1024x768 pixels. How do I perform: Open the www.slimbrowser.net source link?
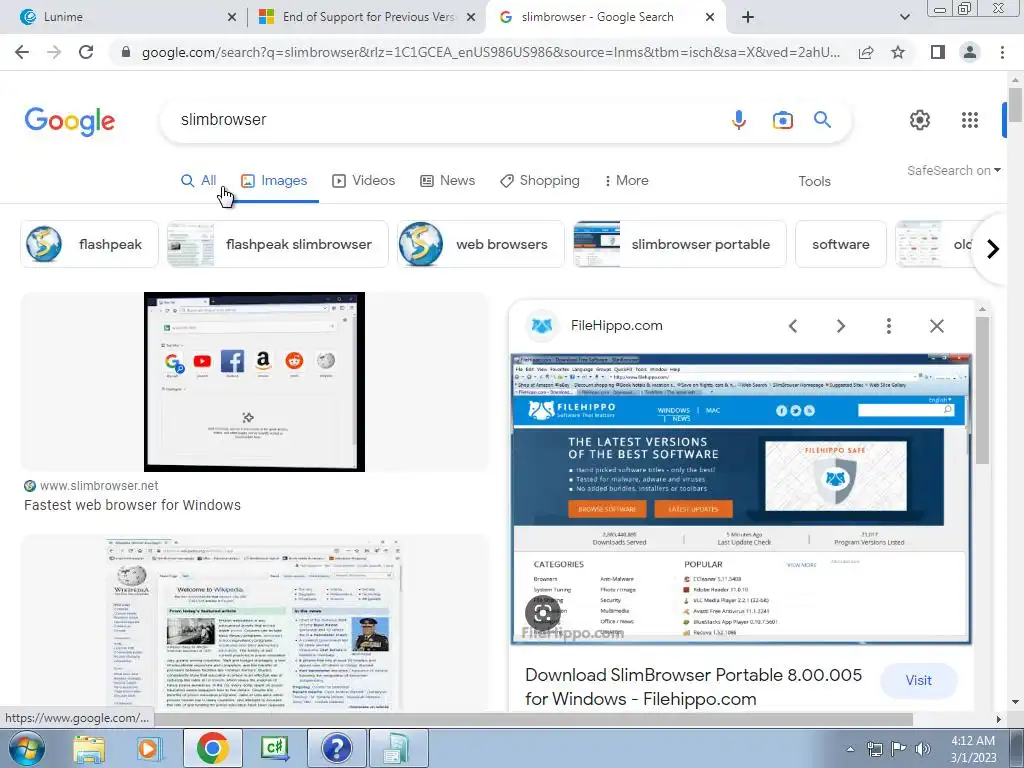click(99, 486)
